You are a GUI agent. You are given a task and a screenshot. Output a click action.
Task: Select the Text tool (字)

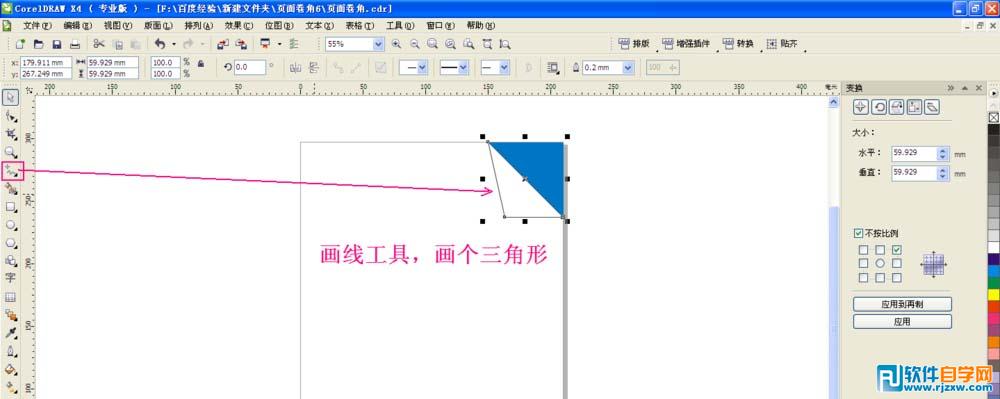pyautogui.click(x=11, y=278)
